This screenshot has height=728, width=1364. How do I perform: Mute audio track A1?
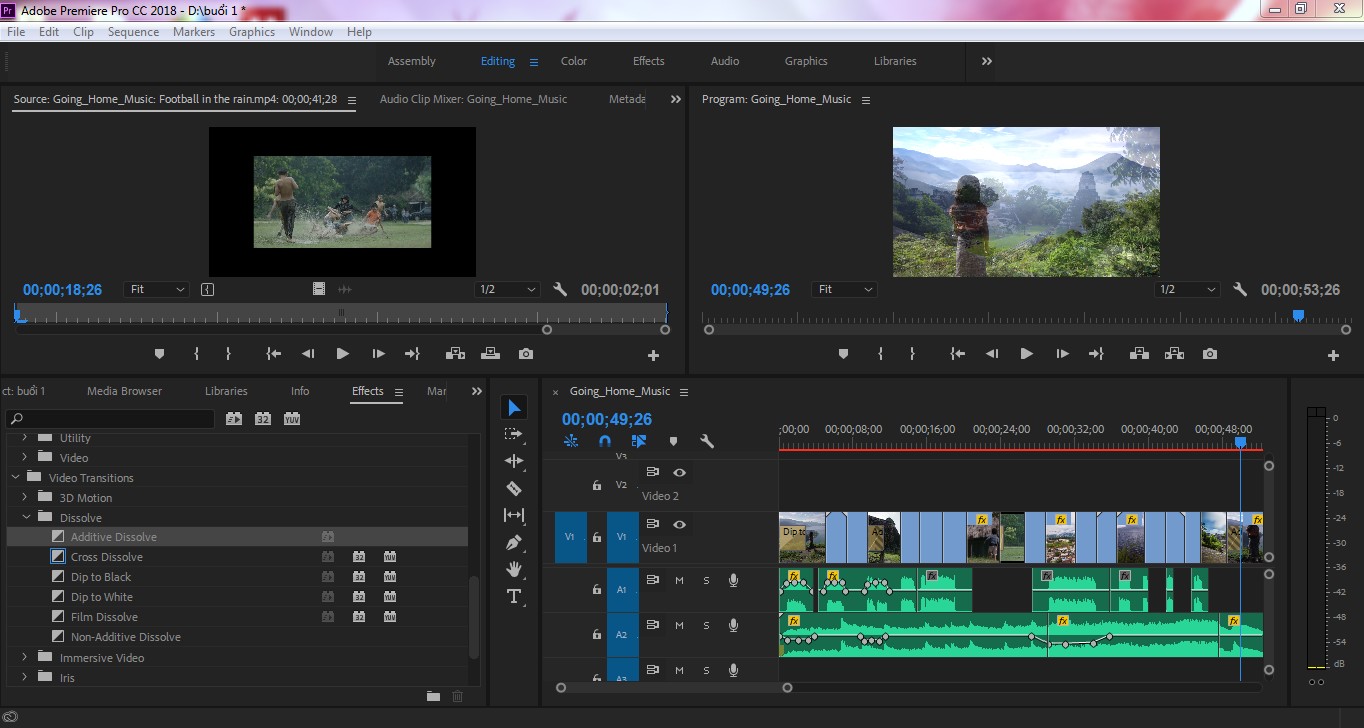(679, 580)
